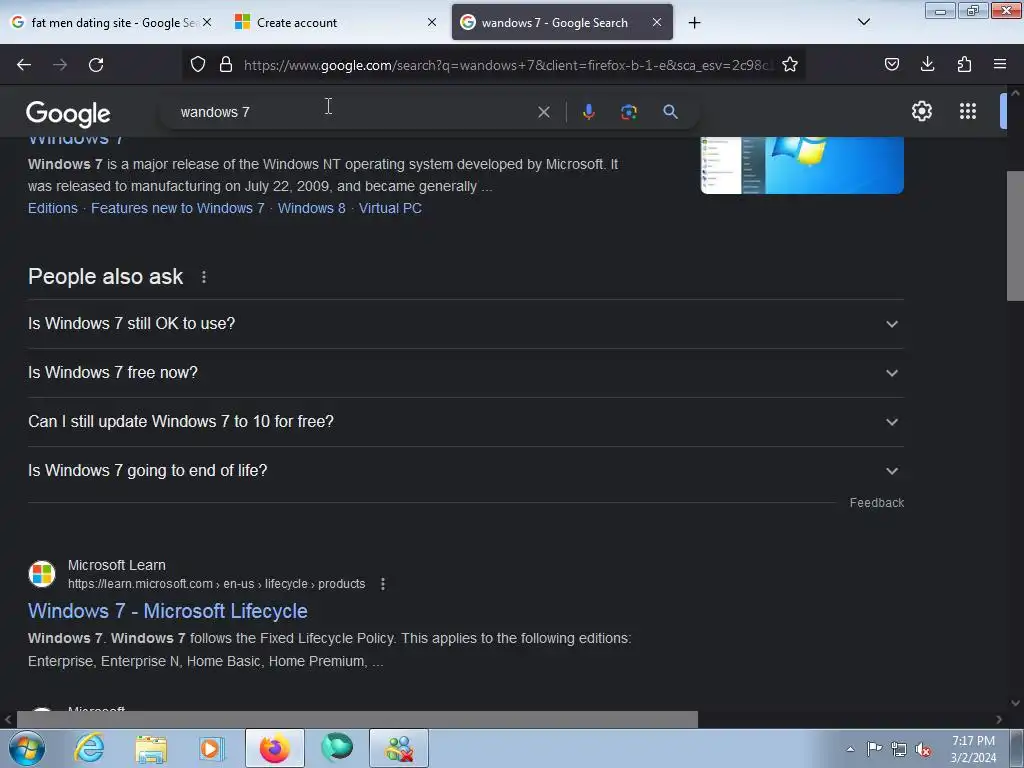Screen dimensions: 1024x768
Task: Open 'Features new to Windows 7' link
Action: [x=178, y=208]
